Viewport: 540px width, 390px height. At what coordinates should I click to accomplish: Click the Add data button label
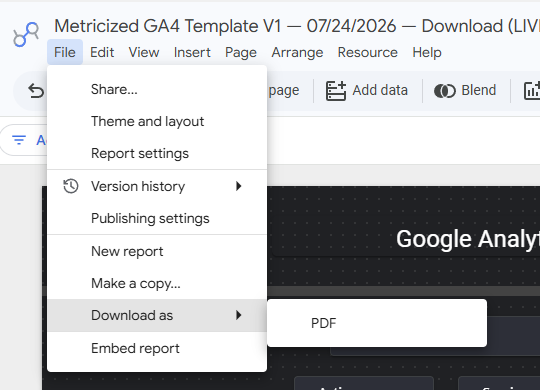click(x=380, y=90)
